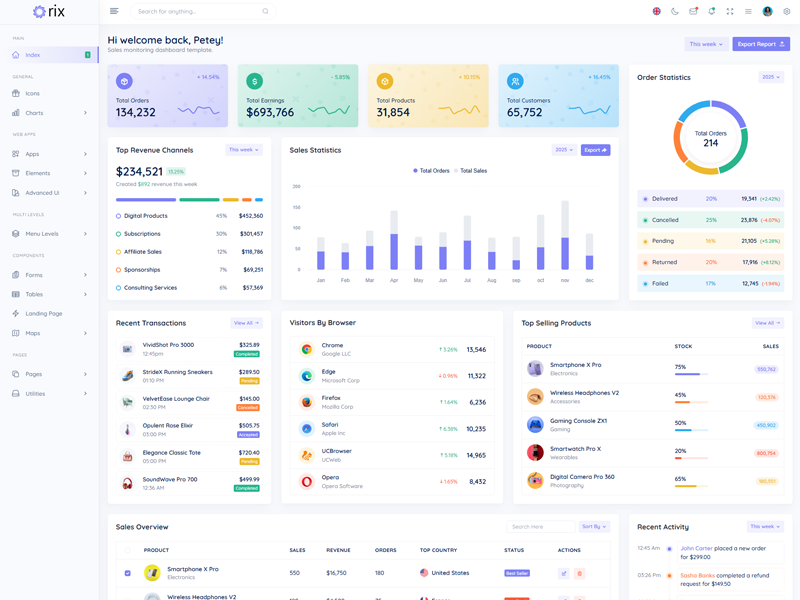Open the settings gear icon
The image size is (800, 600).
[x=787, y=11]
